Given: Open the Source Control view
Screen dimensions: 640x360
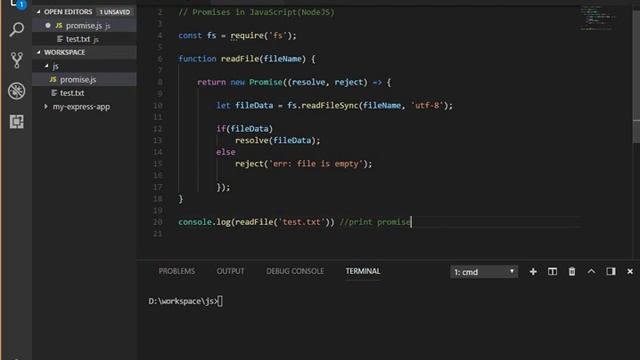Looking at the screenshot, I should coord(17,60).
